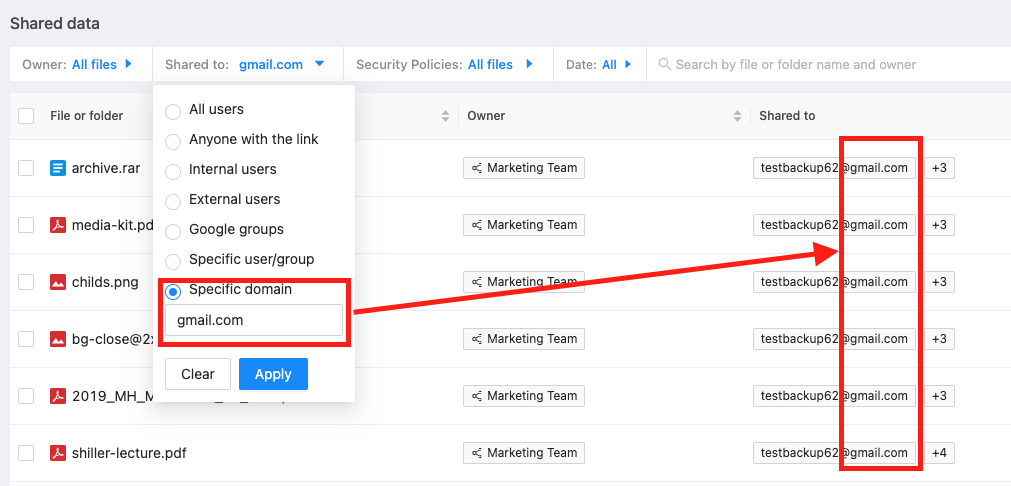Screen dimensions: 1011x486
Task: Click the +4 badge for shiller-lecture.pdf
Action: click(939, 453)
